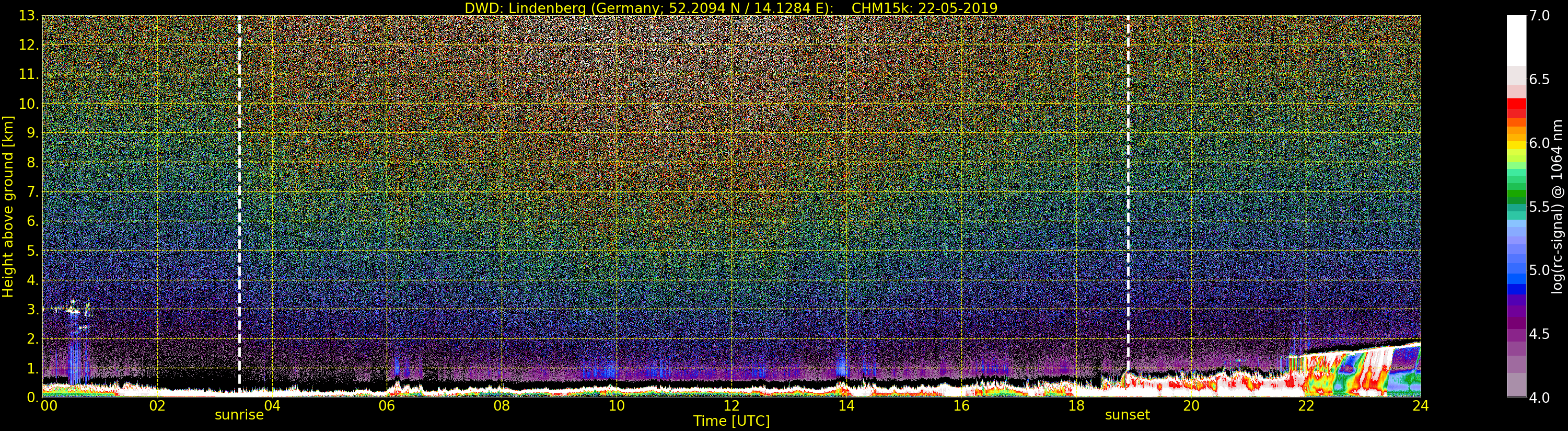The width and height of the screenshot is (1568, 431).
Task: Click the '18' time axis tick label
Action: click(1076, 405)
